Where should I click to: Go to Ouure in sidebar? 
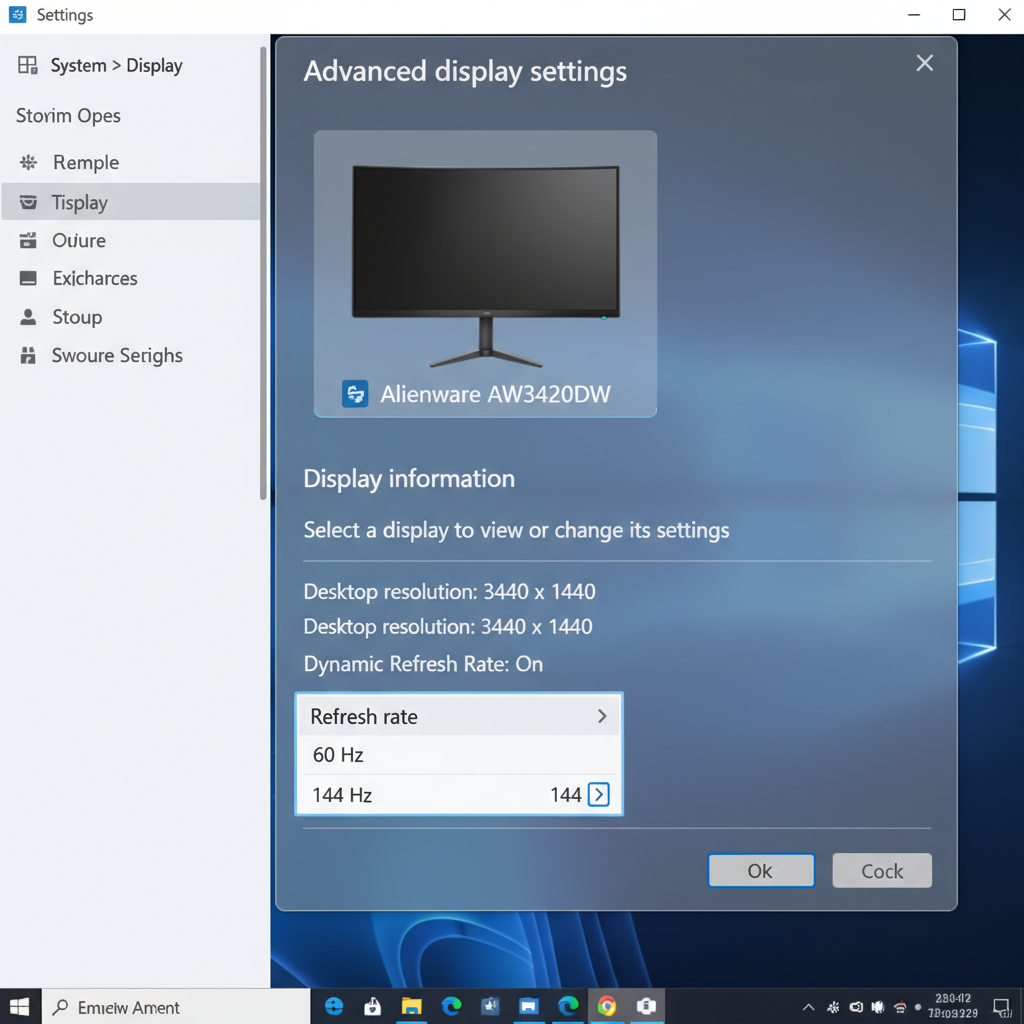(131, 240)
